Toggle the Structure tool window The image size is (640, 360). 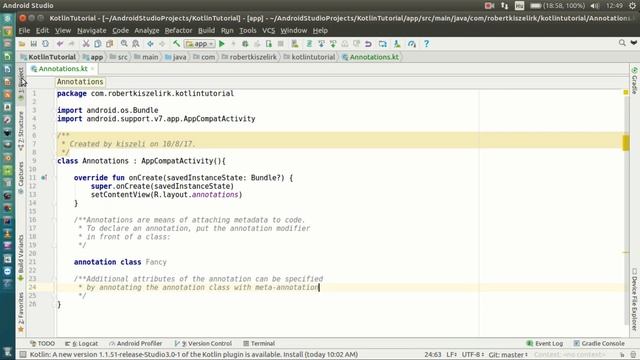[21, 131]
